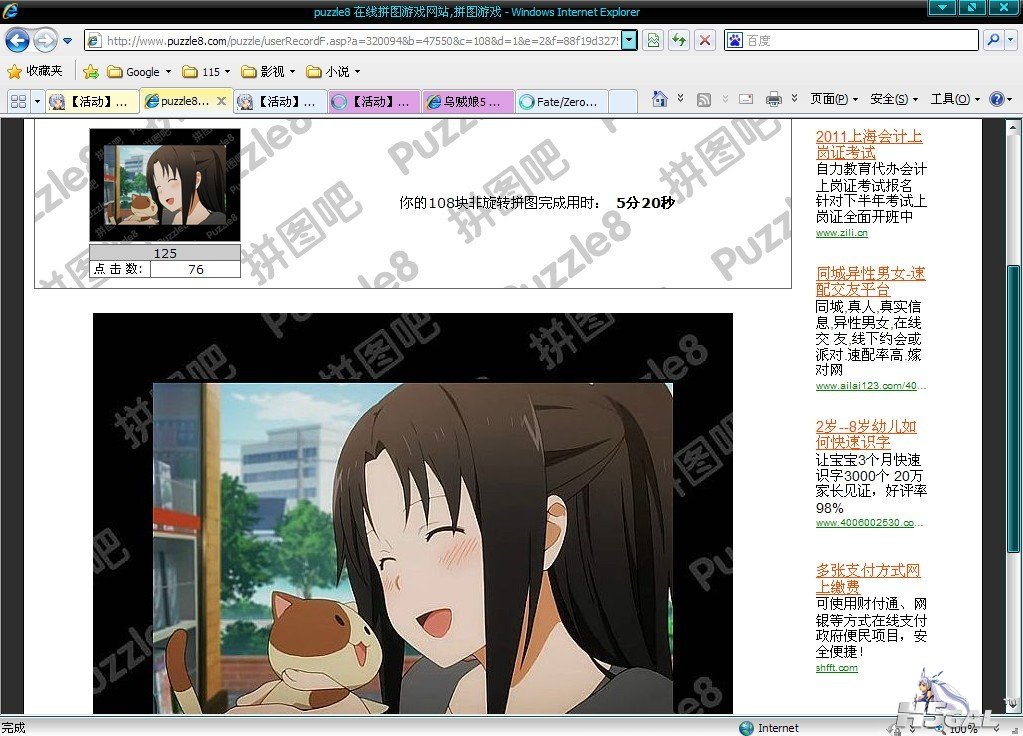
Task: Click the Print icon
Action: point(774,99)
